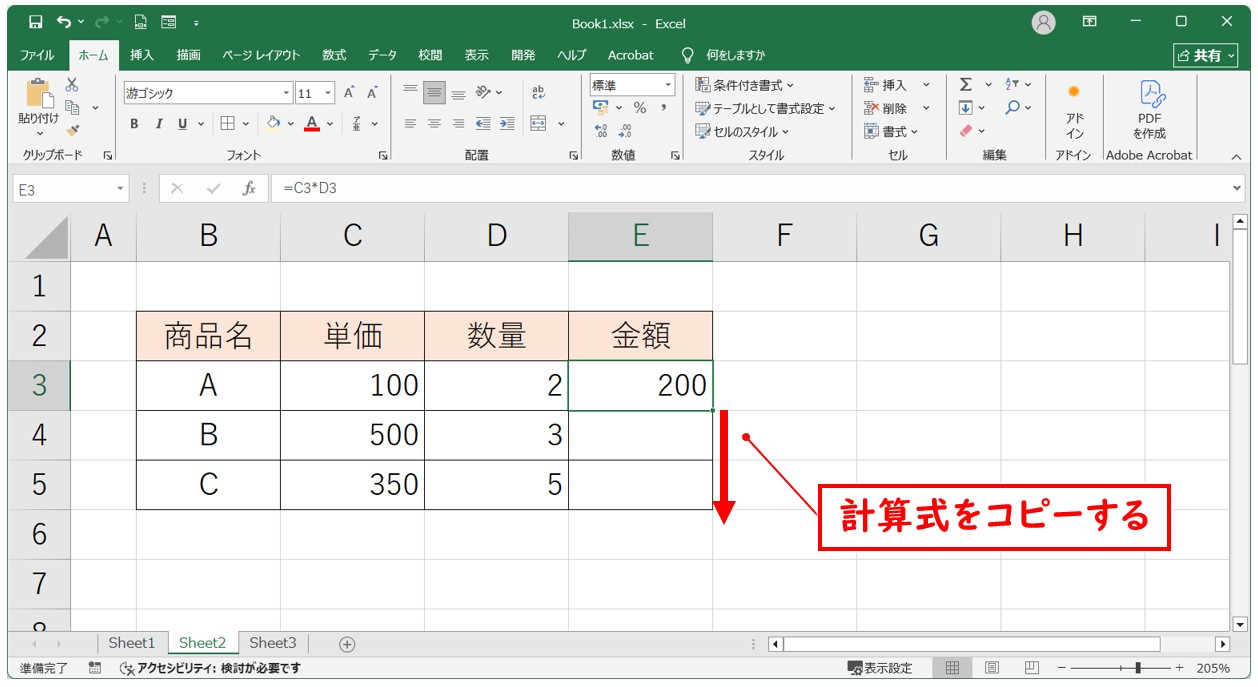Click the 共有 button

click(x=1205, y=55)
